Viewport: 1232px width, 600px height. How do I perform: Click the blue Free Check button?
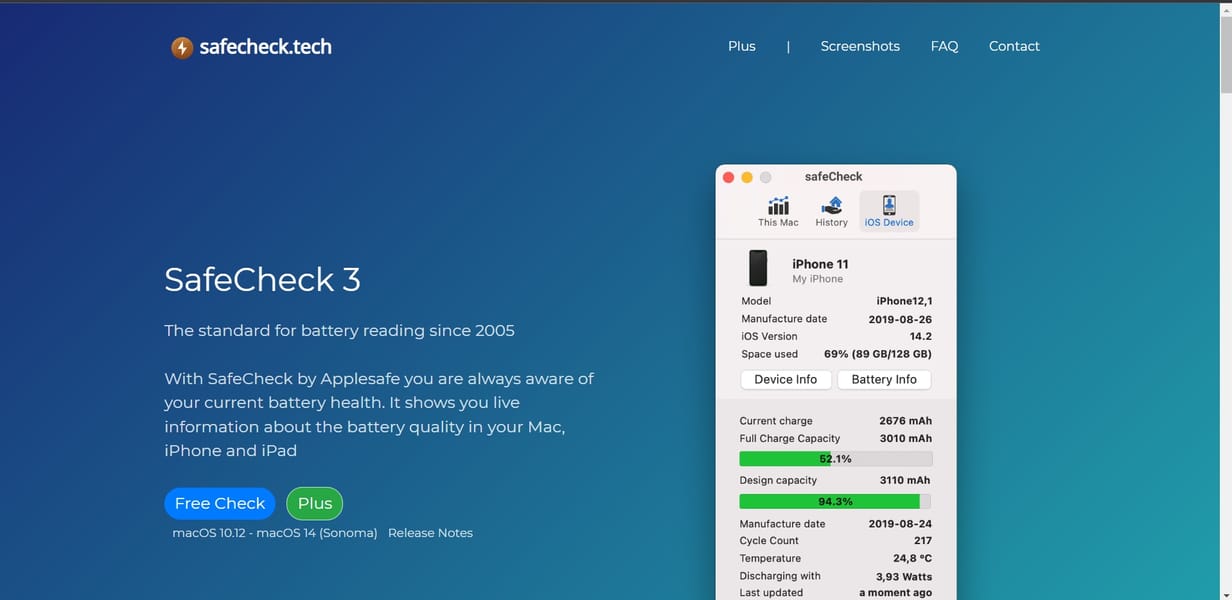(x=219, y=503)
